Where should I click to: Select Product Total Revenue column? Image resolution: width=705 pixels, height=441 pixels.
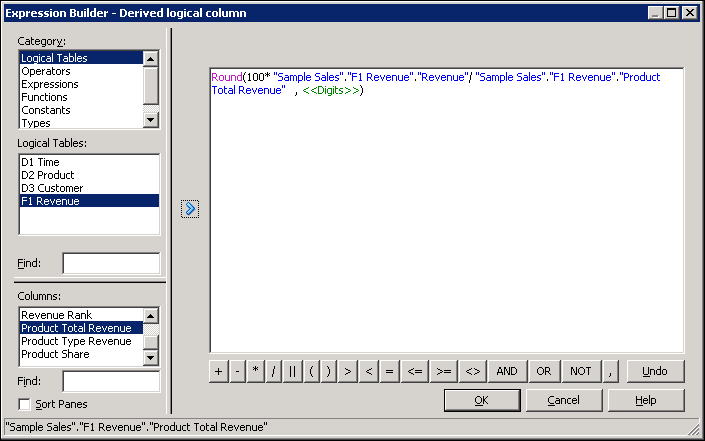coord(81,328)
